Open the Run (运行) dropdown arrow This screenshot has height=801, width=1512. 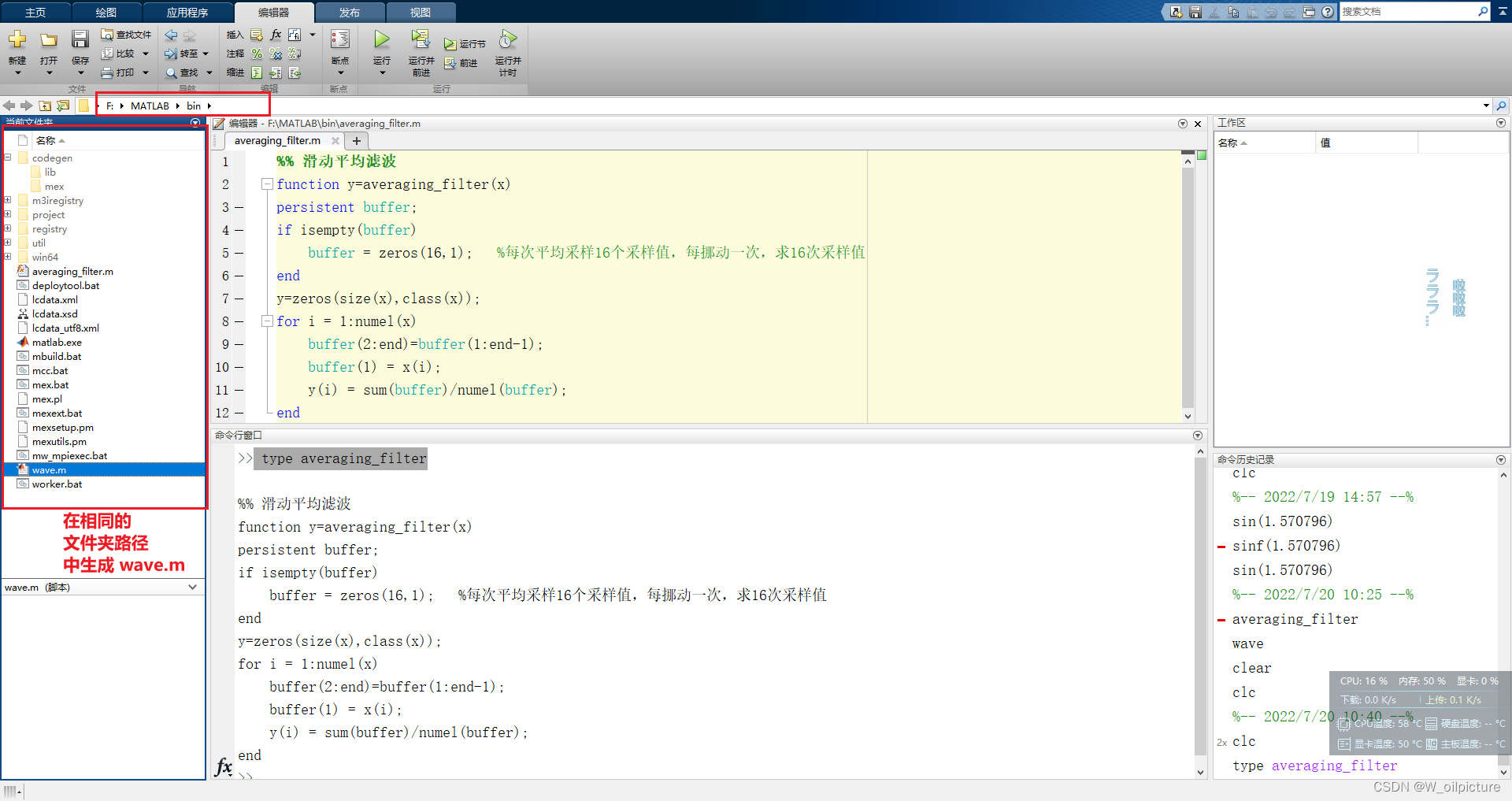click(x=382, y=73)
